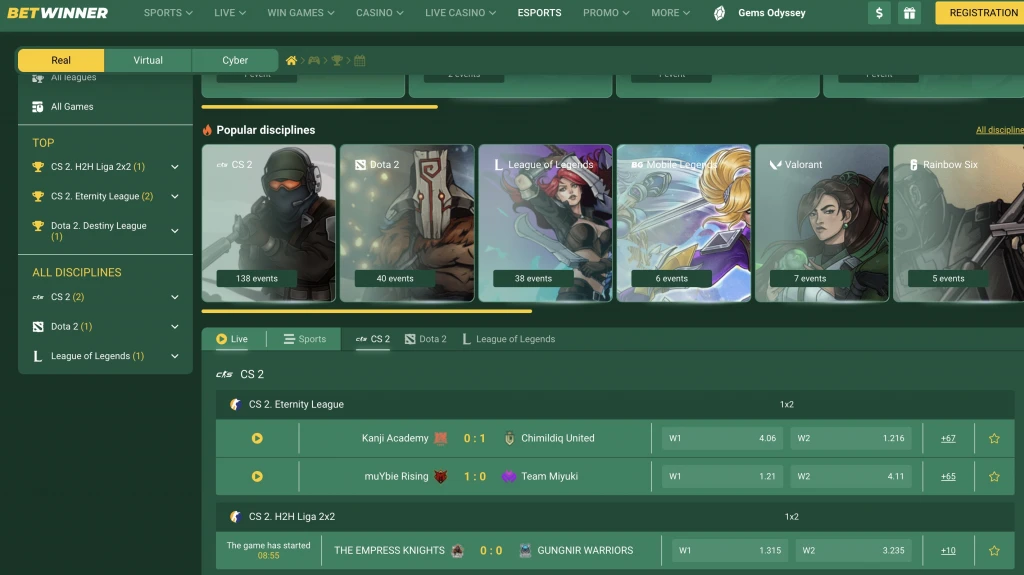Click the gamepad icon in the breadcrumb

pyautogui.click(x=314, y=61)
